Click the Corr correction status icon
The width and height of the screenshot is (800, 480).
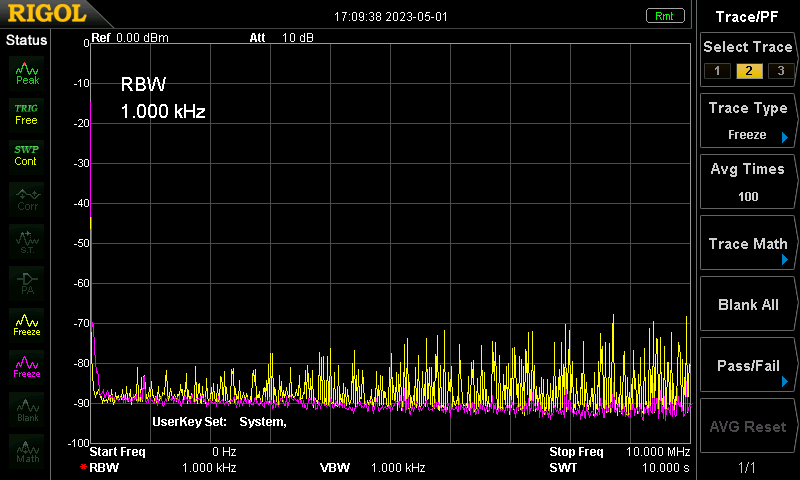click(27, 199)
